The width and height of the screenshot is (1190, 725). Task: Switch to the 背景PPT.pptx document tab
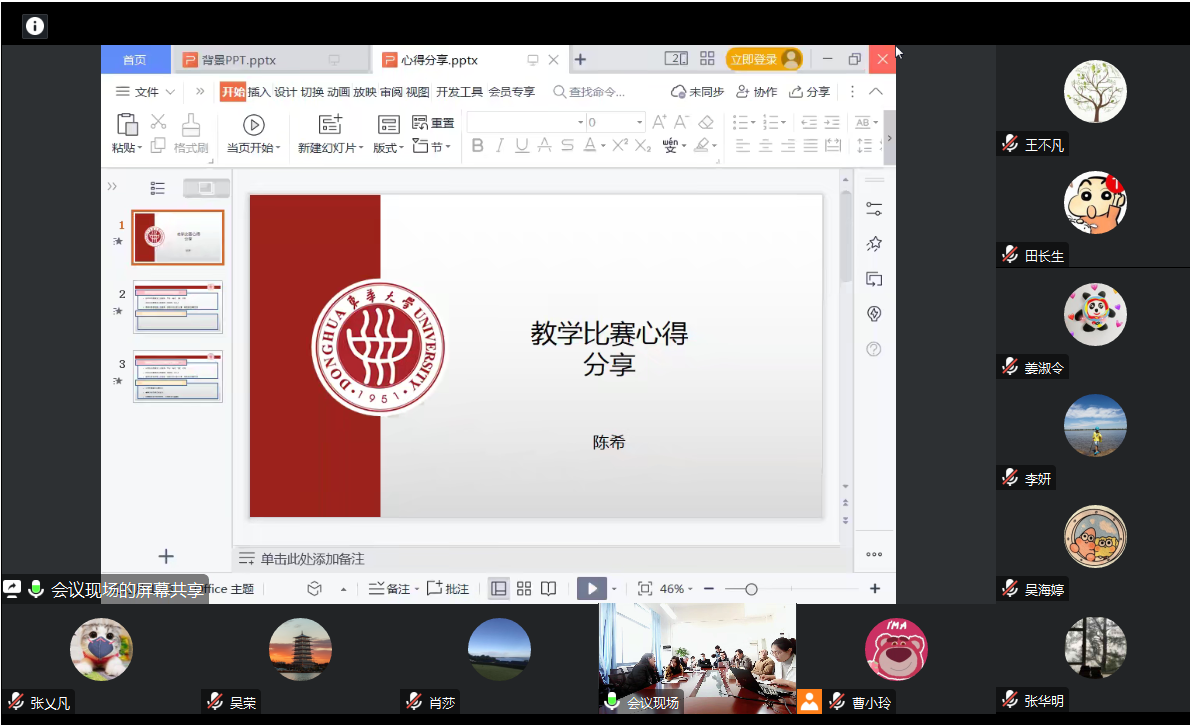(239, 60)
